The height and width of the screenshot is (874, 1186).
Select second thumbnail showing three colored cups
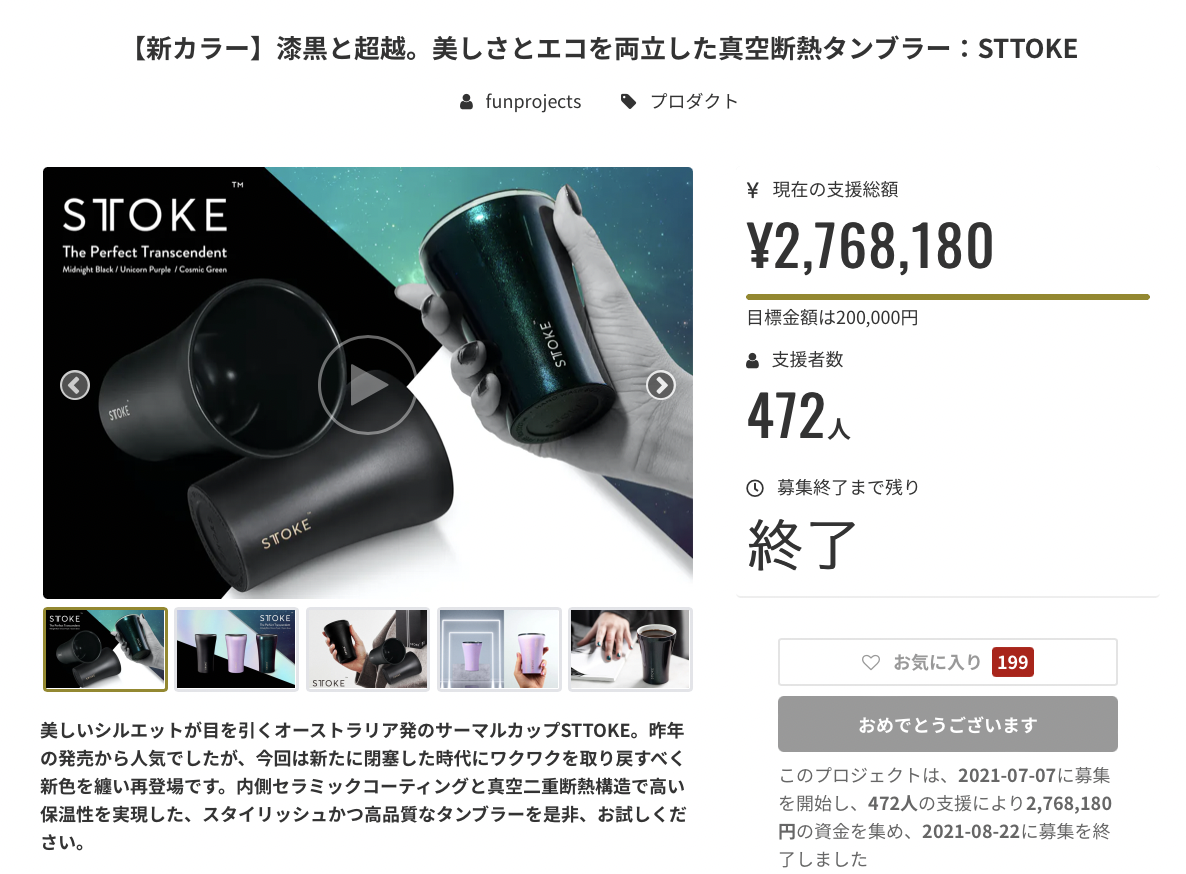tap(237, 649)
